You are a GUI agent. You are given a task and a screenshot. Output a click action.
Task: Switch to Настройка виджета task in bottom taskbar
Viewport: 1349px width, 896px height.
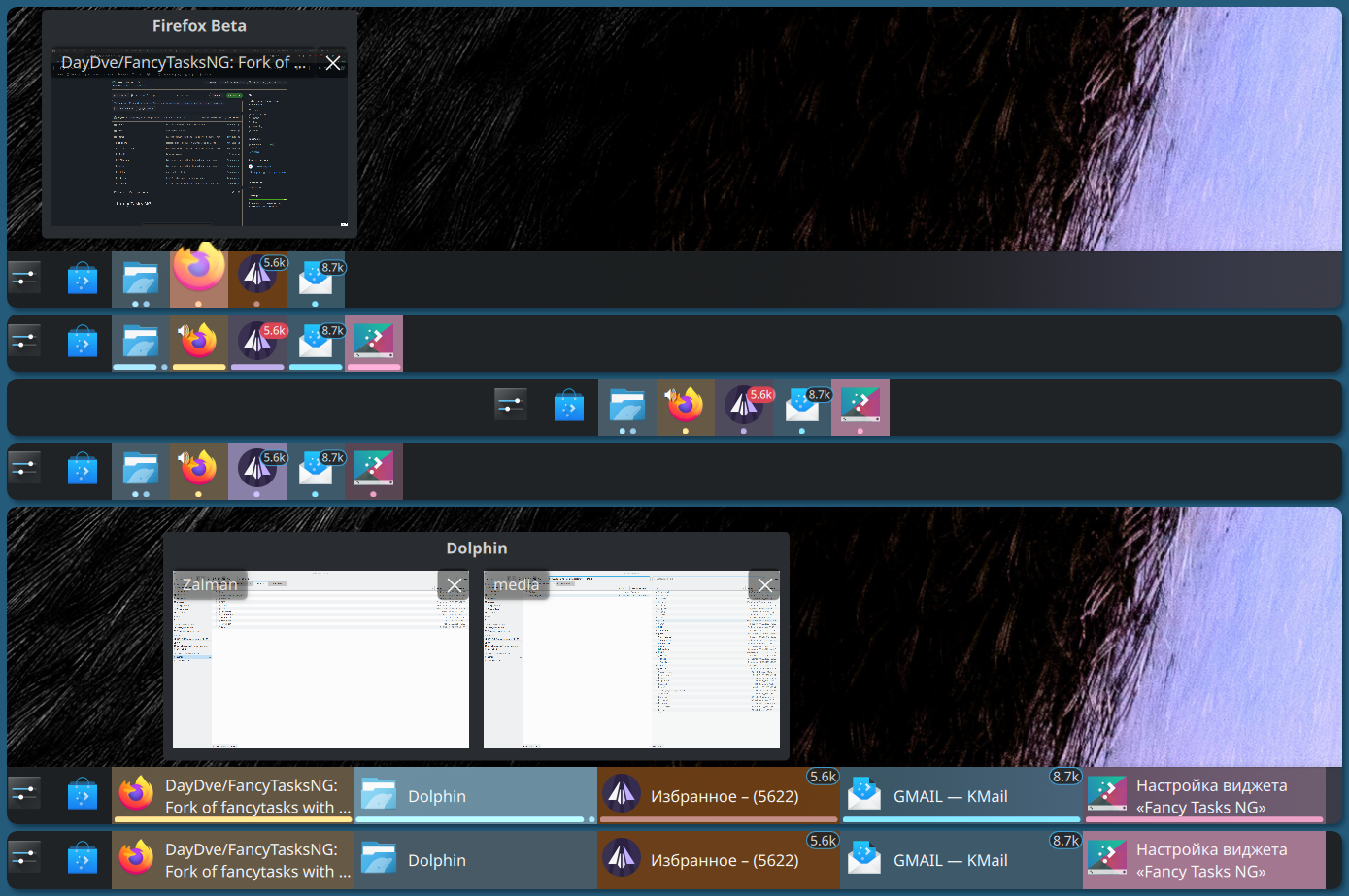(x=1204, y=860)
